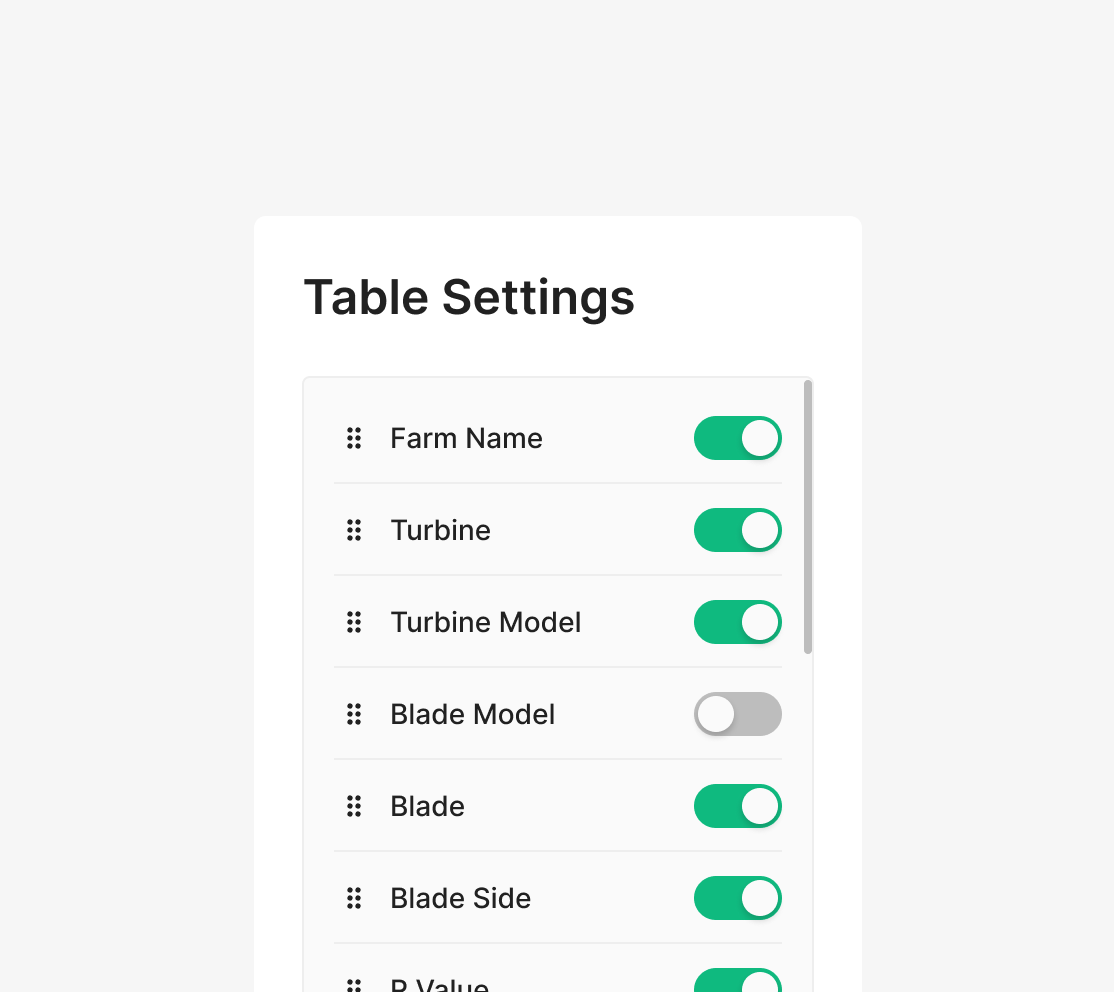
Task: Click the Blade Model row label
Action: pyautogui.click(x=472, y=714)
